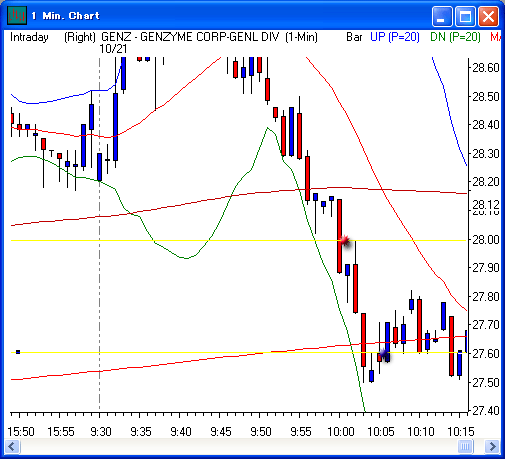Click the 15:50 time axis label
Viewport: 505px width, 459px height.
point(21,432)
